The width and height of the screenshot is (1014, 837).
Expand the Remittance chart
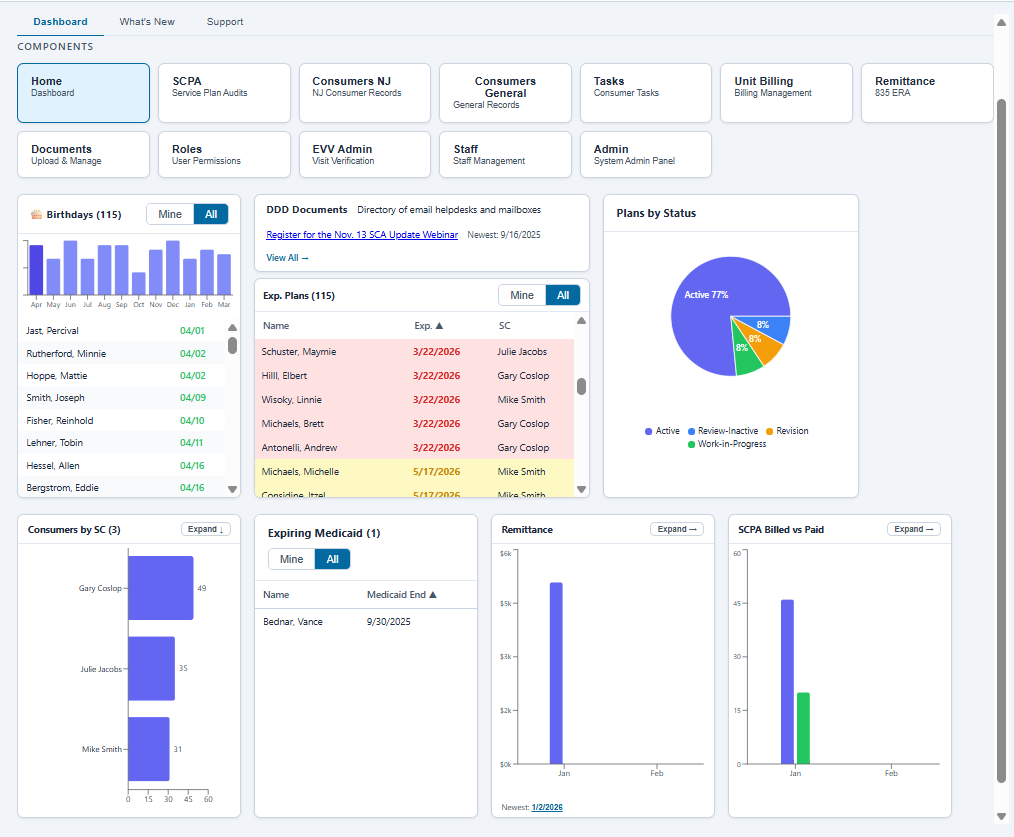(x=676, y=529)
